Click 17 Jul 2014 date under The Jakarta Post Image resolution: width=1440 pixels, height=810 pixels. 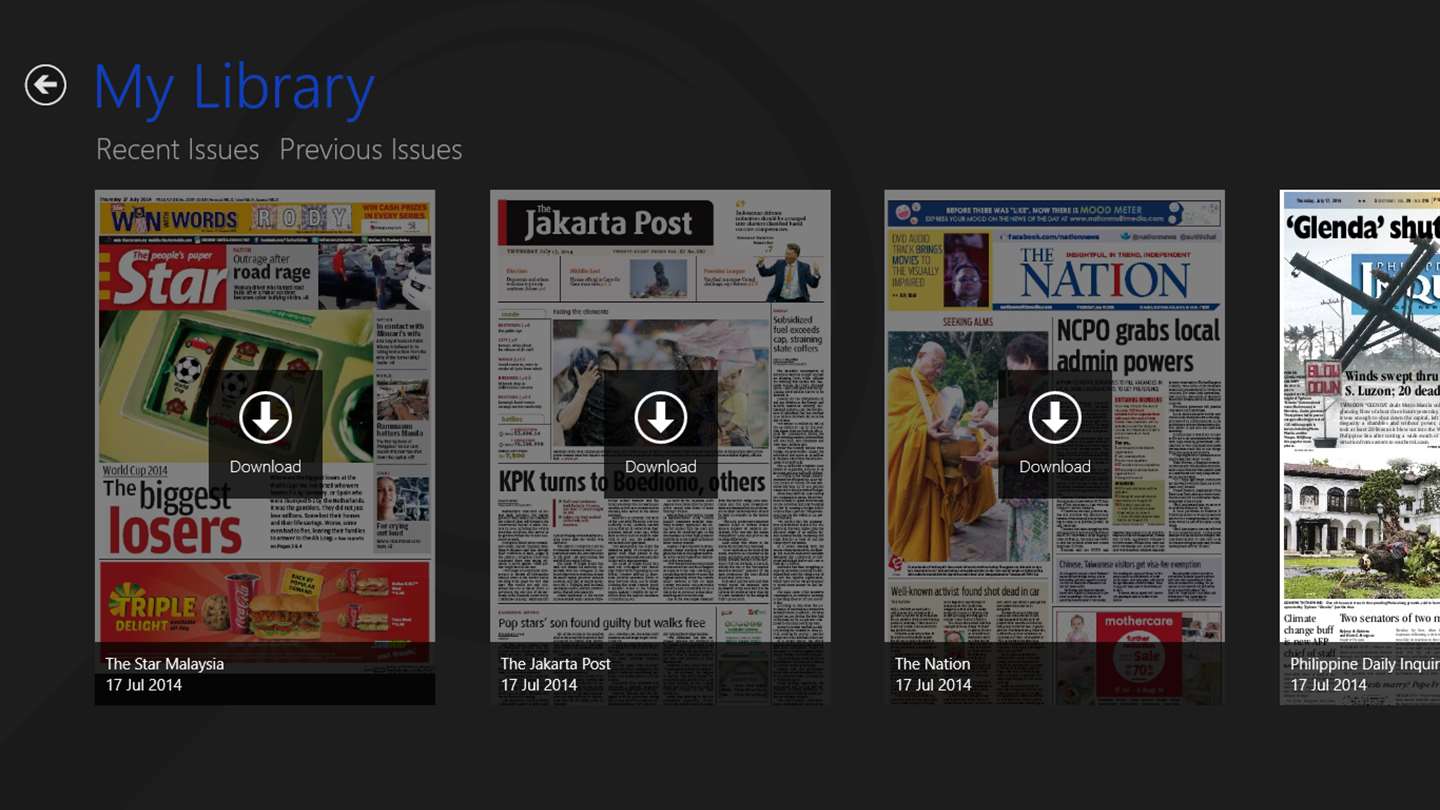click(x=539, y=685)
